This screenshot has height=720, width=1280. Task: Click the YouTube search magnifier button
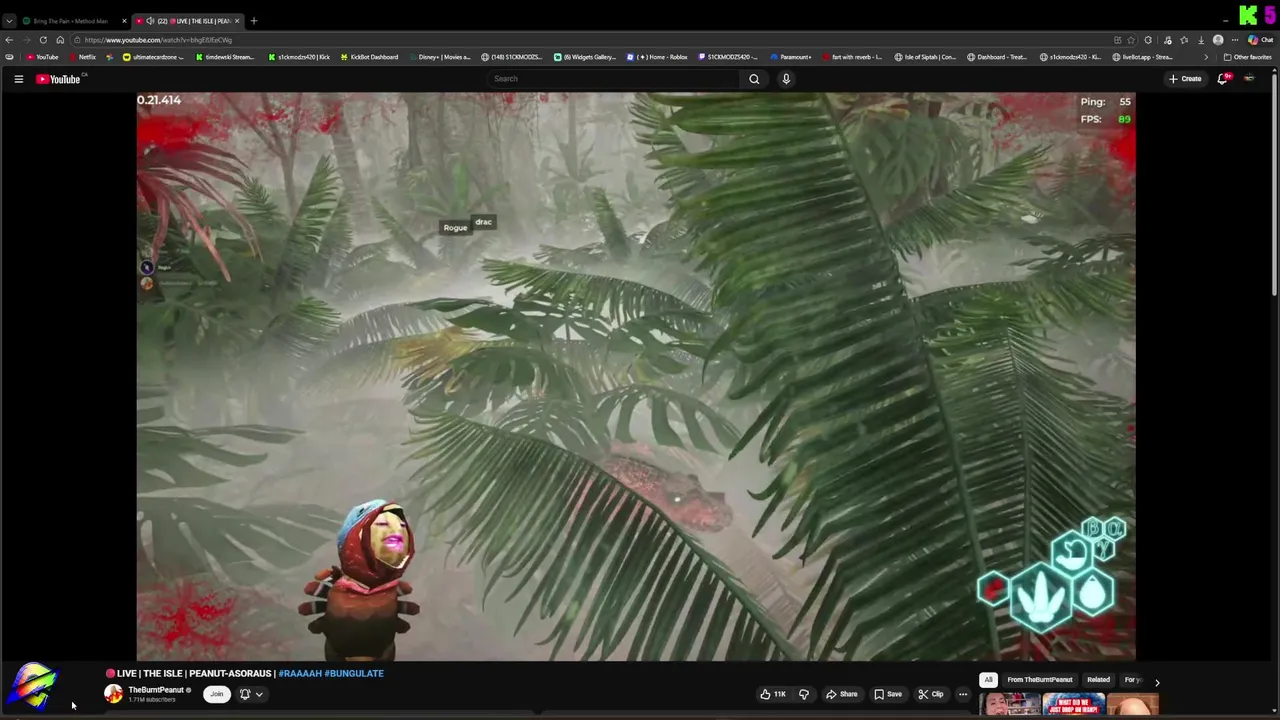point(754,79)
